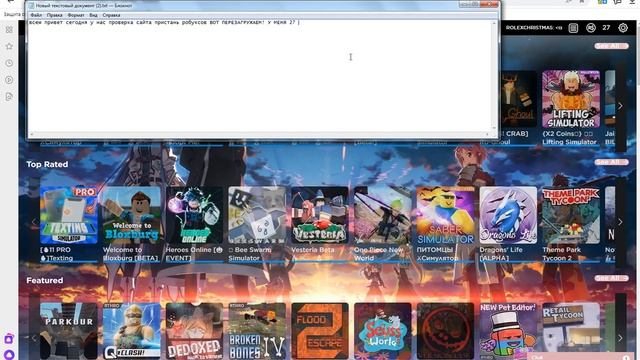Open NEW Pet Editor game thumbnail
This screenshot has height=360, width=640.
point(508,331)
